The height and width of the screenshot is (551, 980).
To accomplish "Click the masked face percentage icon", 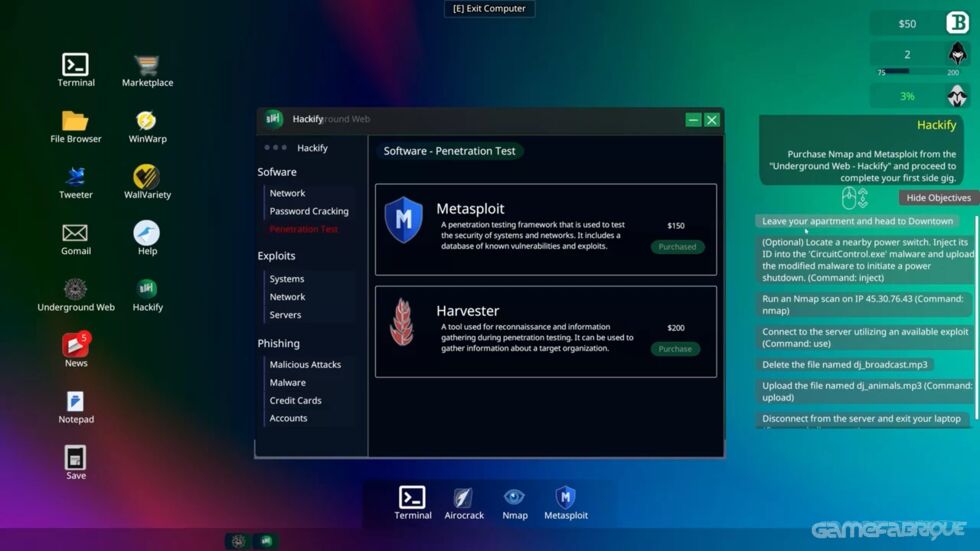I will [957, 96].
